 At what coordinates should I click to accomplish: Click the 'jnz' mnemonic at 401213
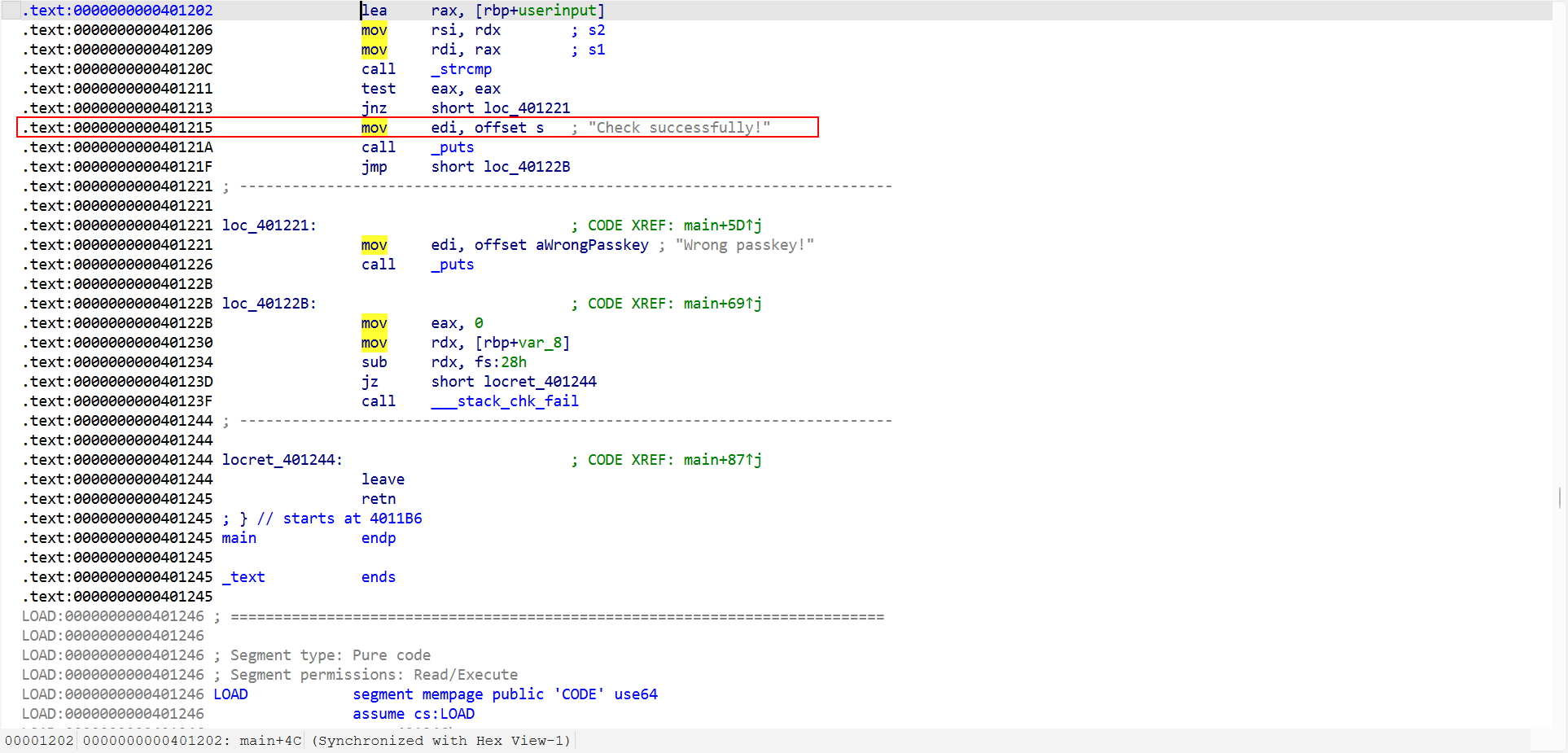coord(374,108)
